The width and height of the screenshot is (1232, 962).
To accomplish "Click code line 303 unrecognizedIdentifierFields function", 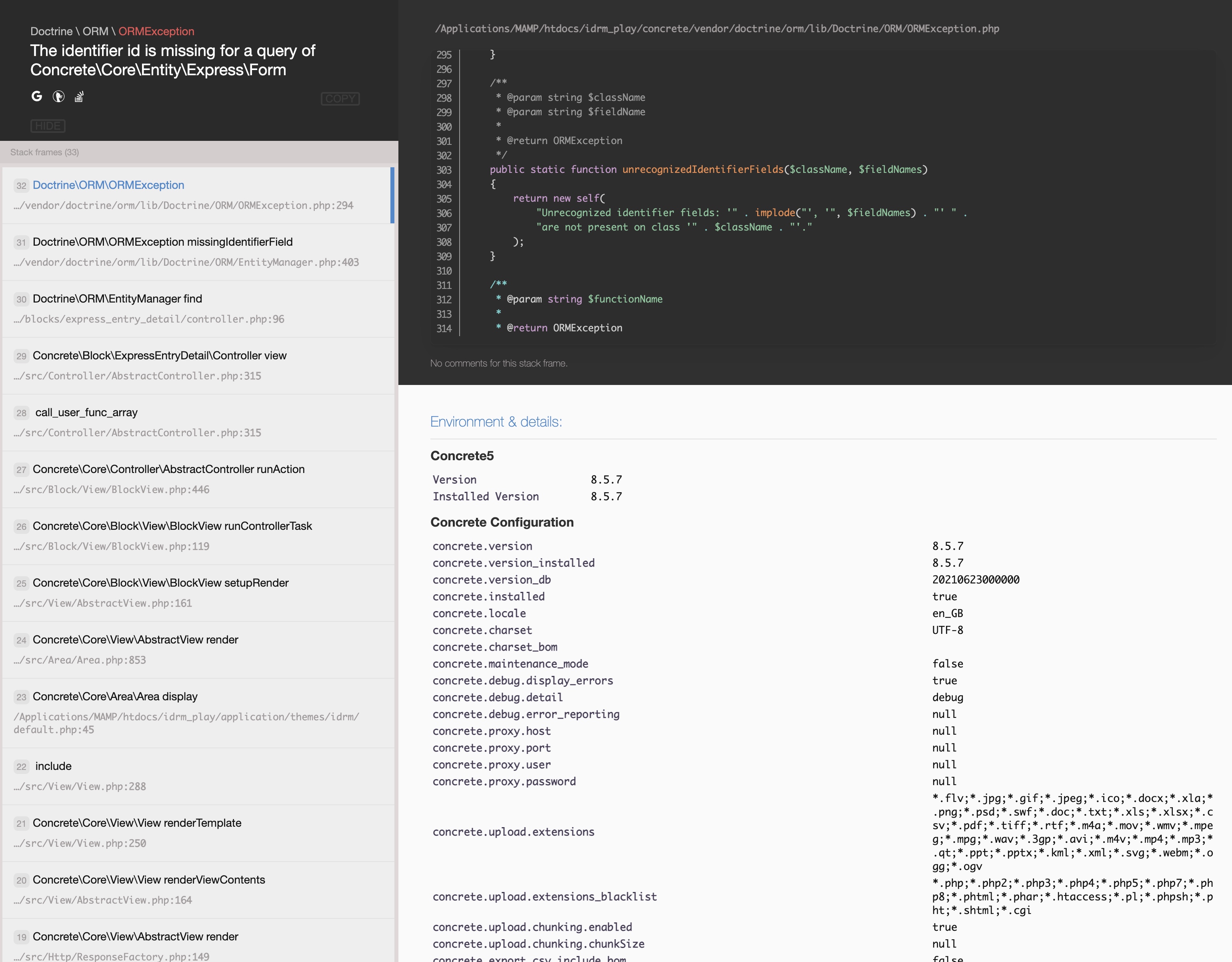I will 708,170.
